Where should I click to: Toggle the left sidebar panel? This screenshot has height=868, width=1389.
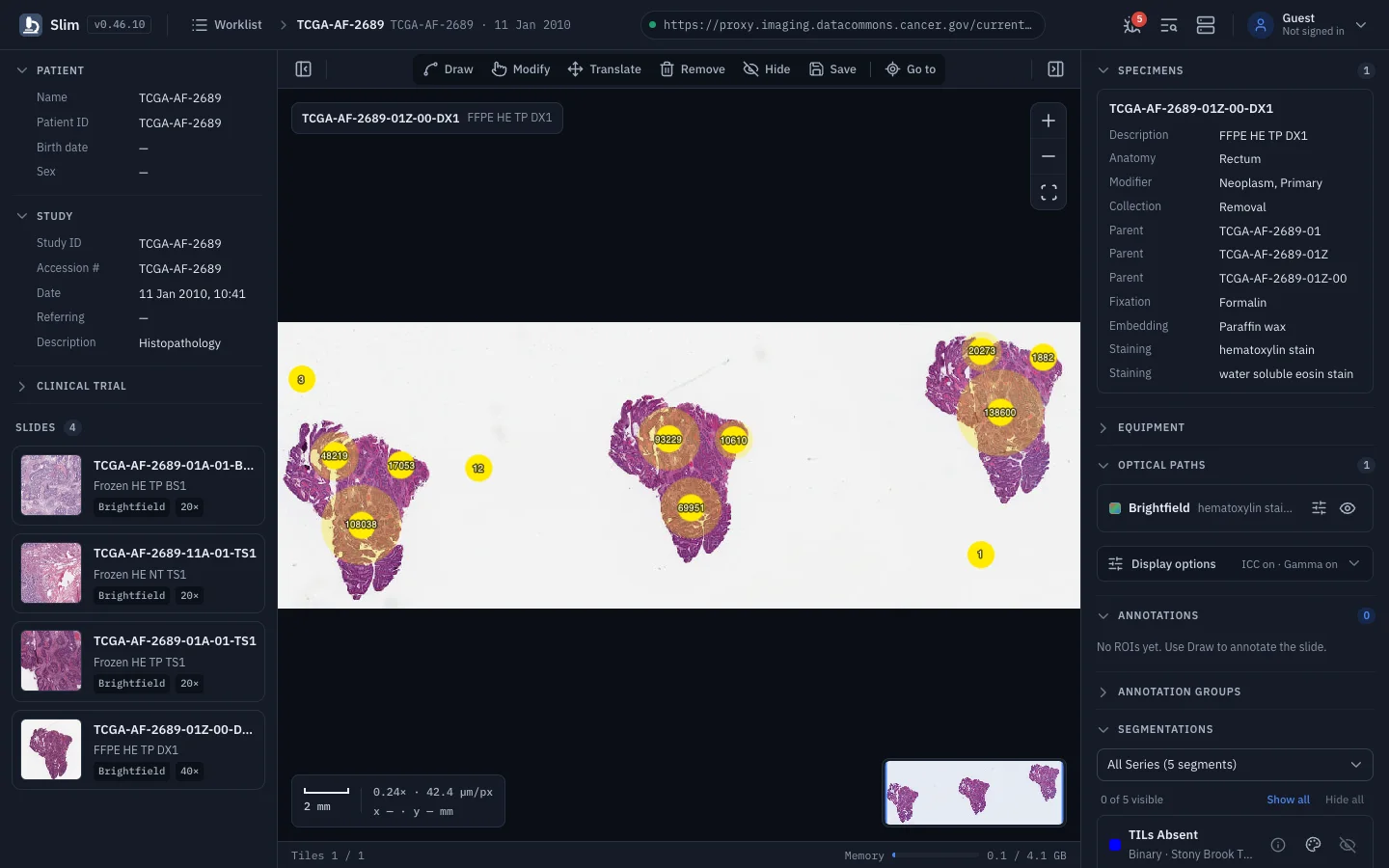pyautogui.click(x=303, y=69)
